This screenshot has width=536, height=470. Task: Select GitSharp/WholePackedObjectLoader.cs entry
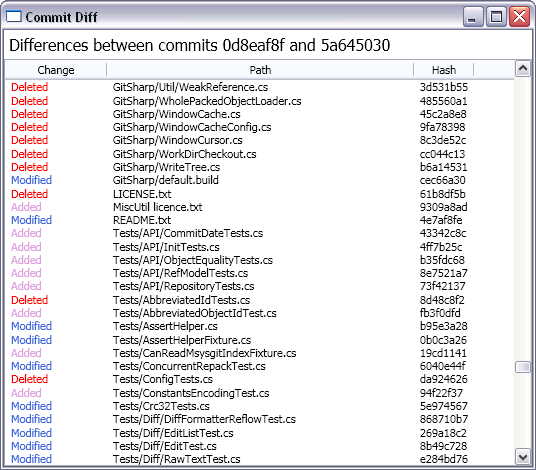(x=259, y=101)
